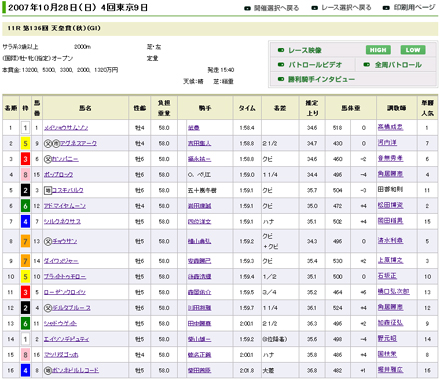Click the green bullet beside 勝利騎手インタビュー

click(x=281, y=79)
